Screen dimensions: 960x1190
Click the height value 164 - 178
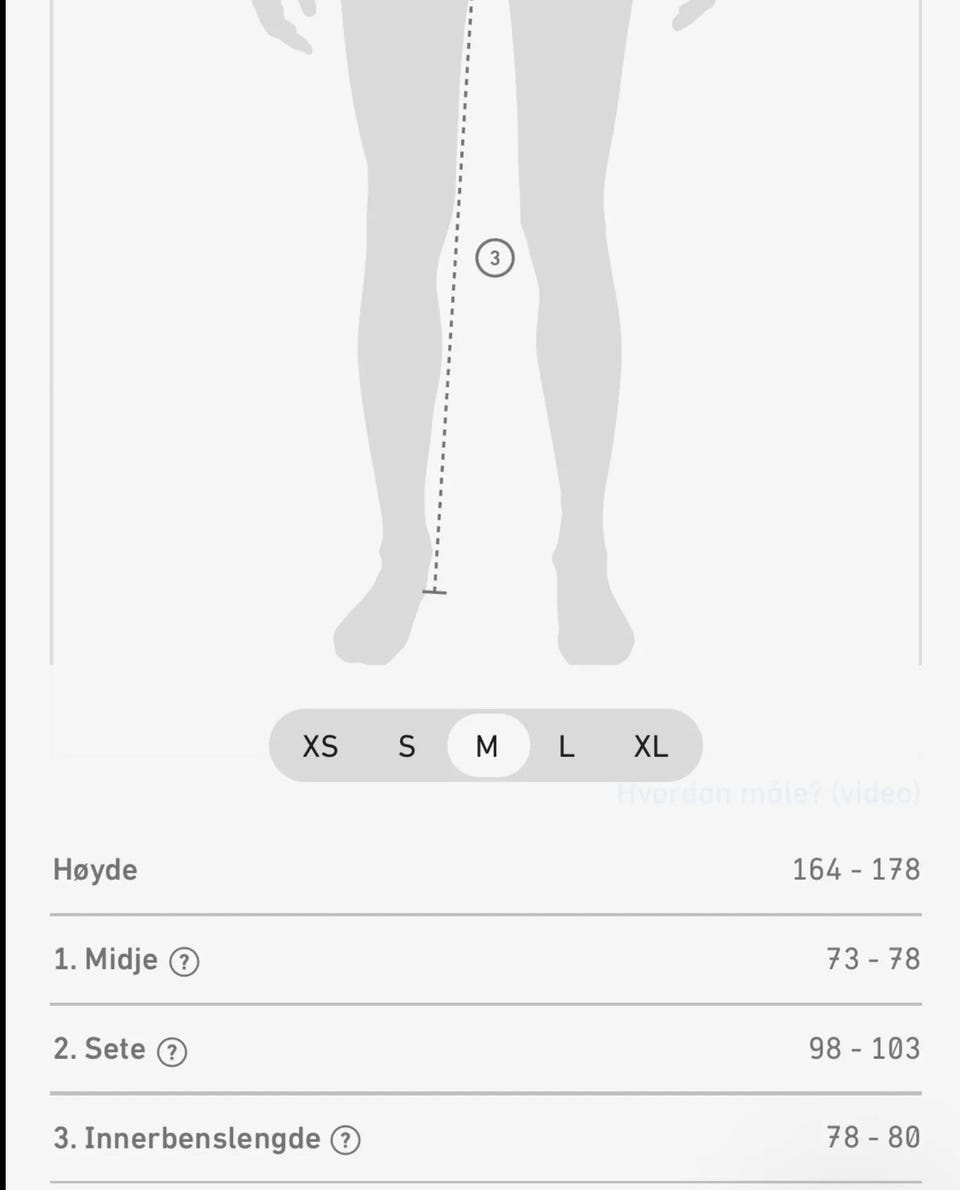coord(855,870)
